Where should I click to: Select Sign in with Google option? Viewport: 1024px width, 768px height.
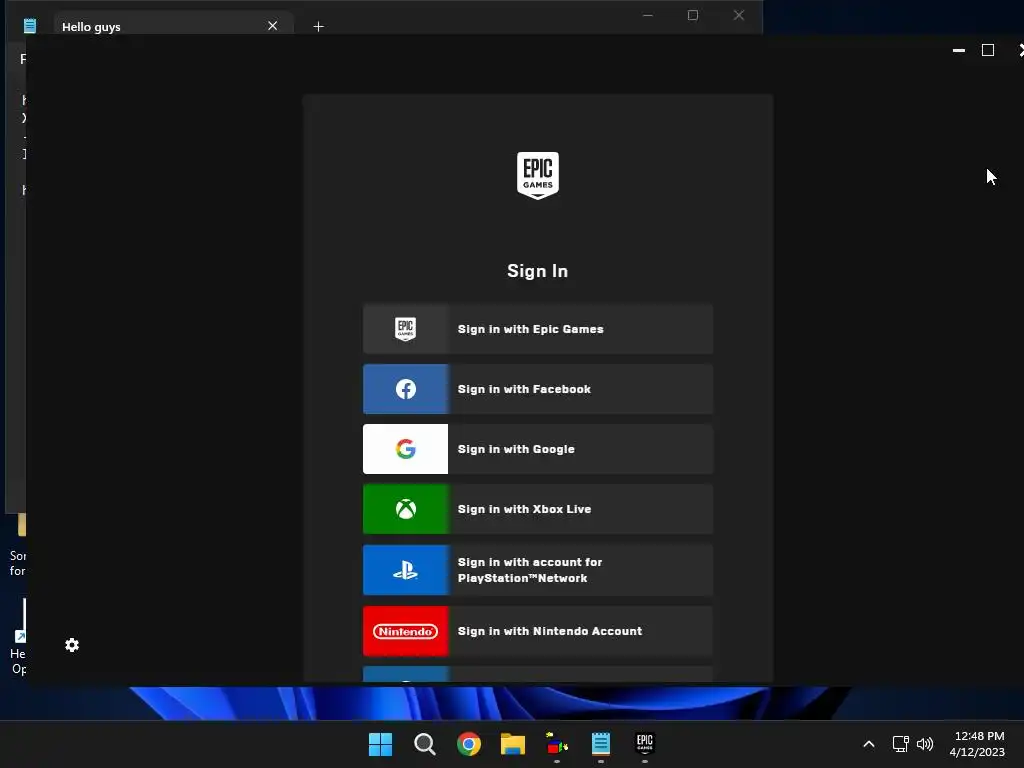(x=537, y=449)
